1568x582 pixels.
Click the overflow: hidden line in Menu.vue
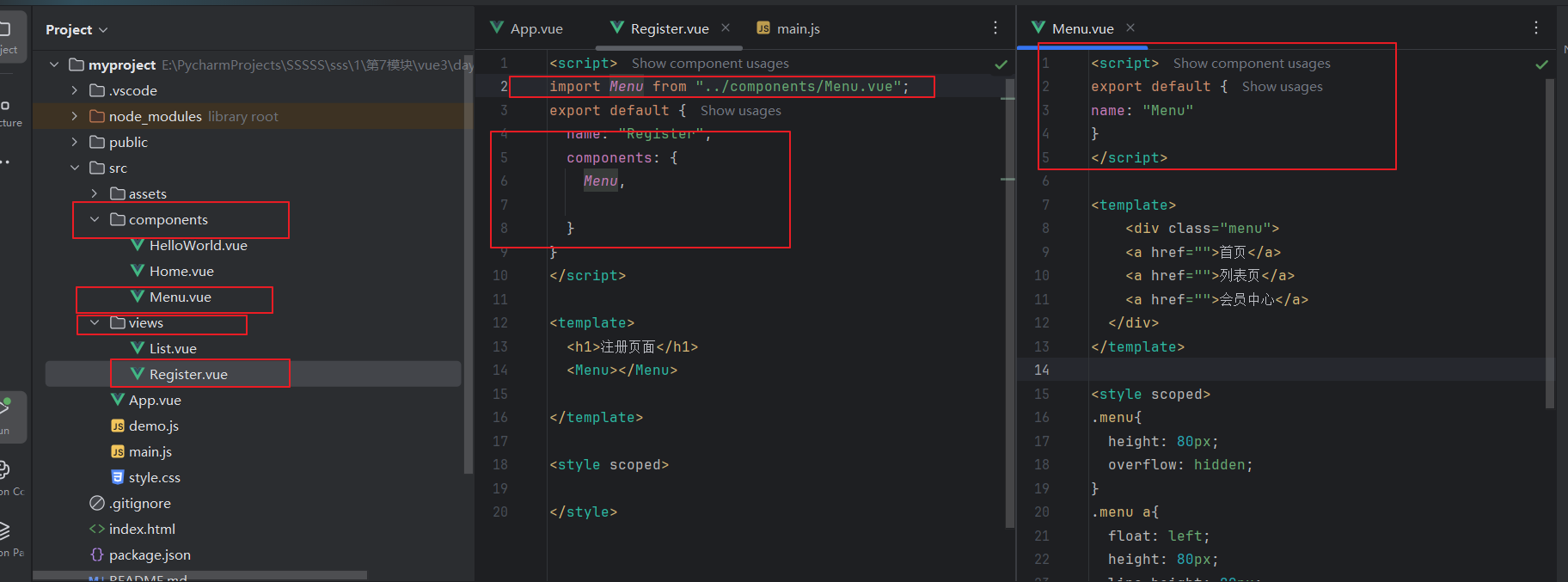1180,464
